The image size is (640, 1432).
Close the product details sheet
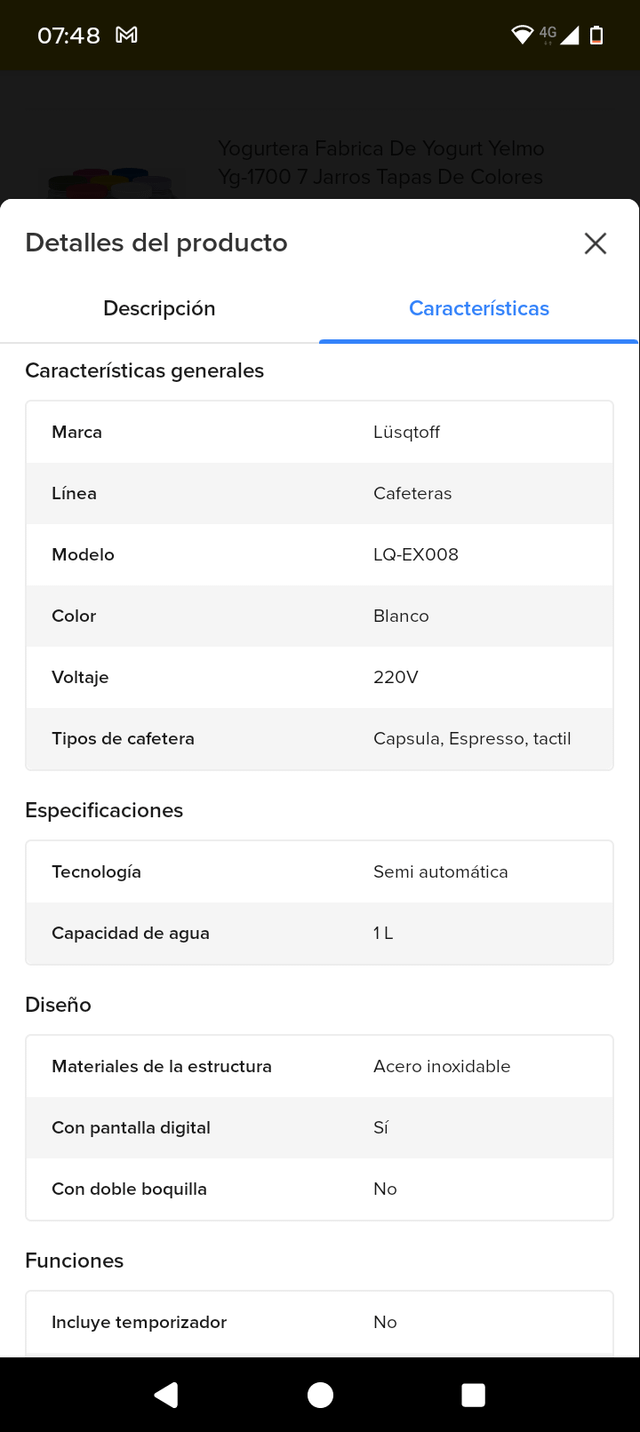click(x=595, y=243)
